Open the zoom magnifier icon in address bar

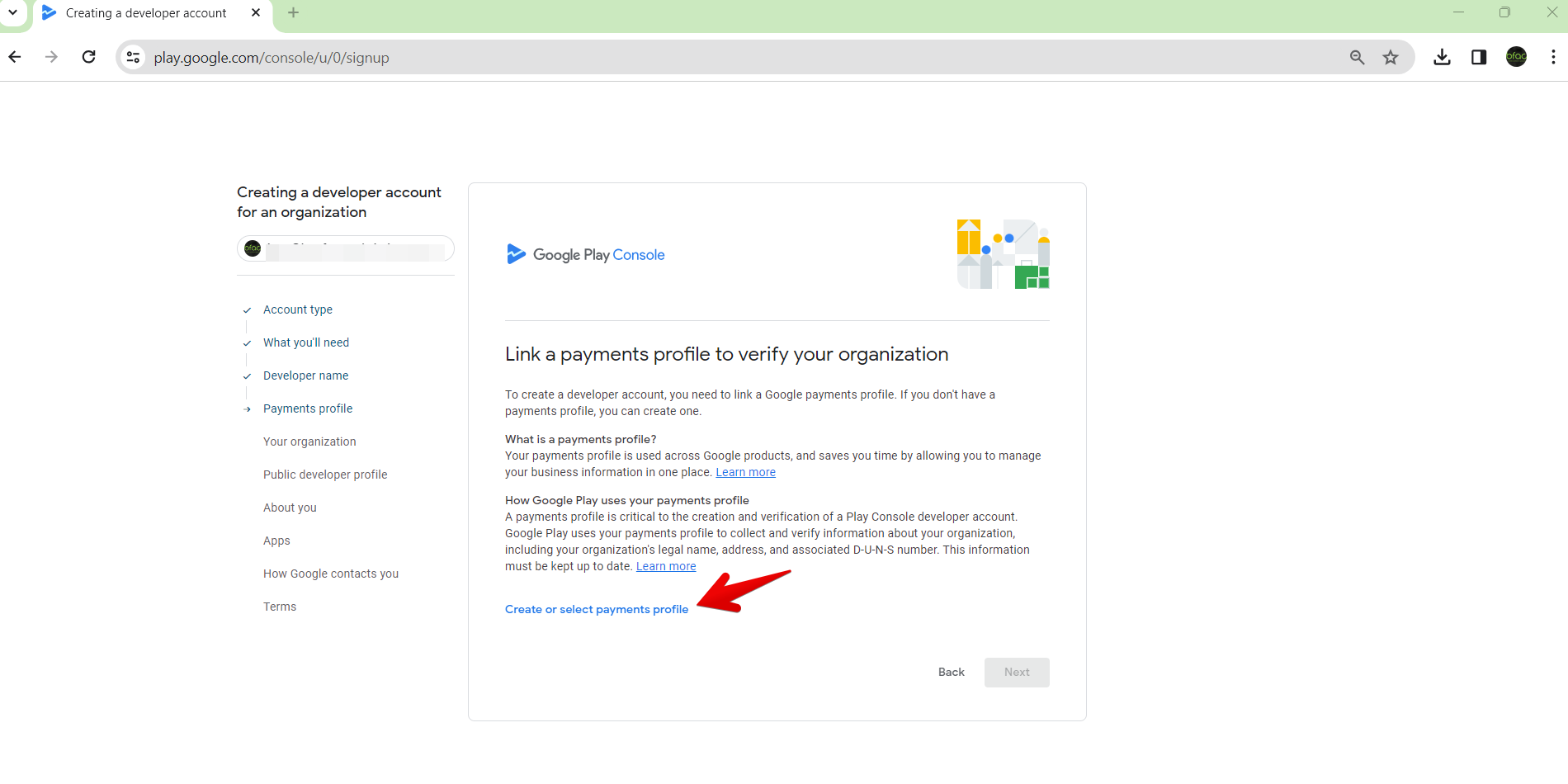(1357, 57)
